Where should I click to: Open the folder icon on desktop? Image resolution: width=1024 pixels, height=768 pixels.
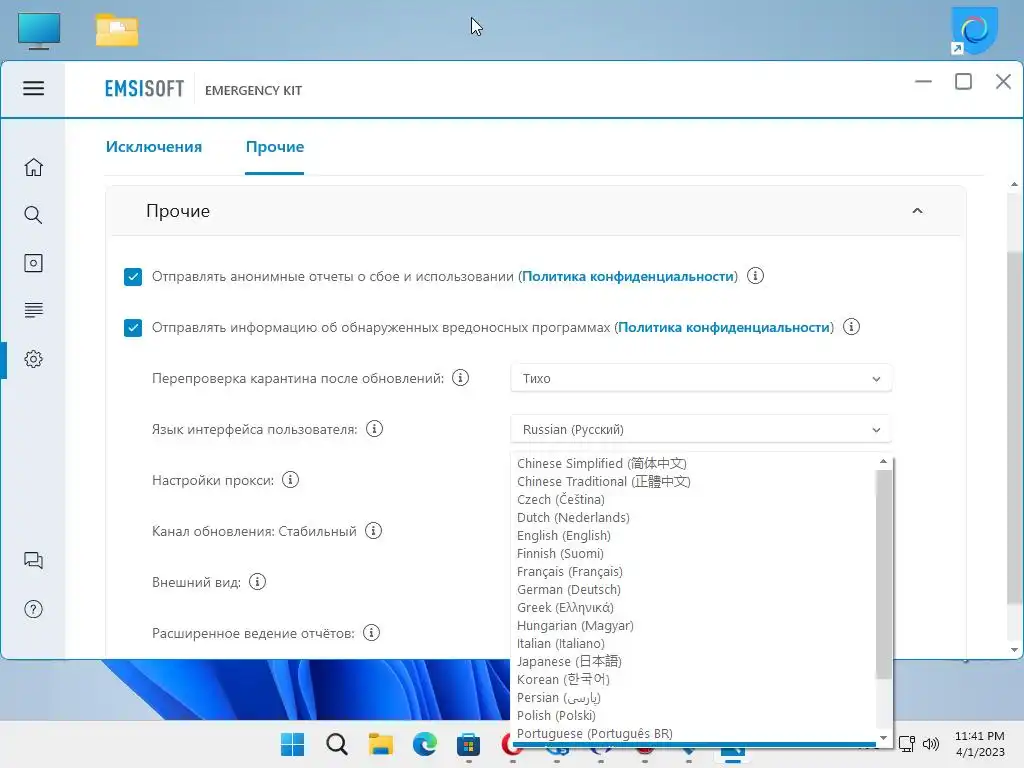(117, 30)
